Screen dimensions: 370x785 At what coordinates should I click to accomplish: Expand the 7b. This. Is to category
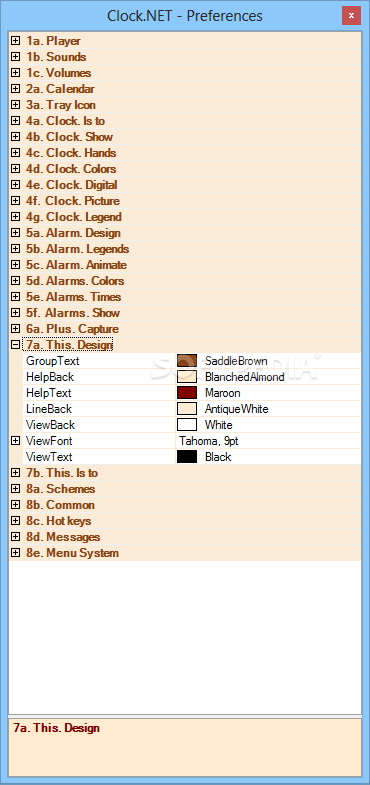pos(16,473)
